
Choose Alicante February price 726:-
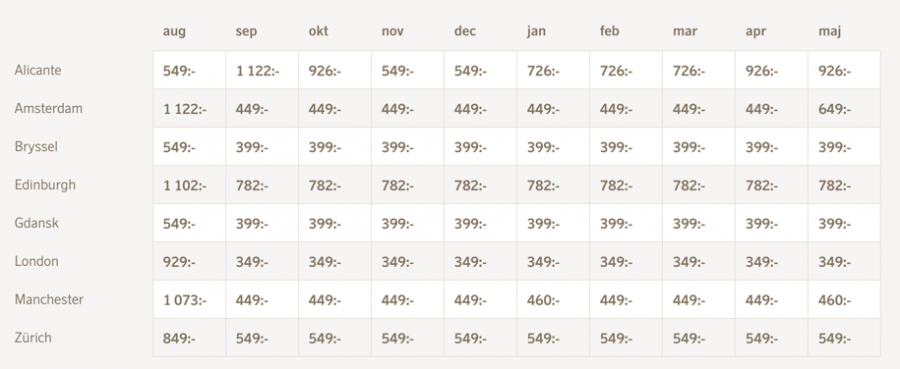click(616, 71)
